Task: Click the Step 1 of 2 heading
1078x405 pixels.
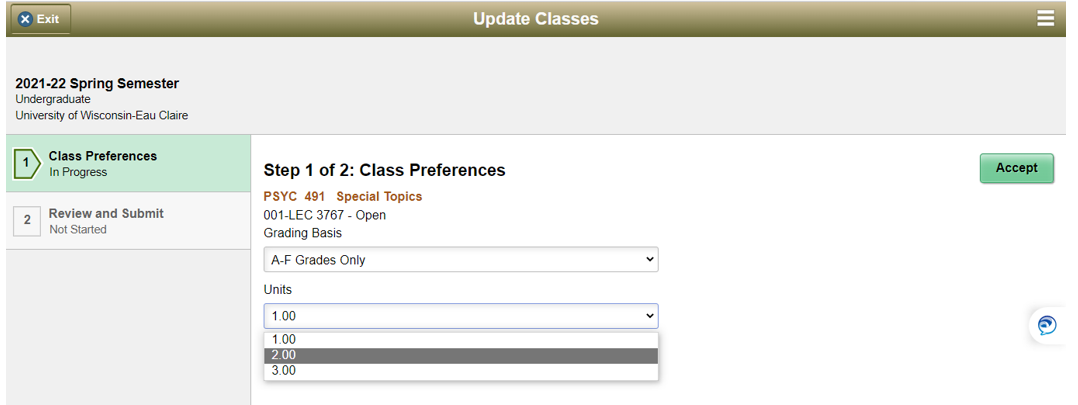Action: click(384, 170)
